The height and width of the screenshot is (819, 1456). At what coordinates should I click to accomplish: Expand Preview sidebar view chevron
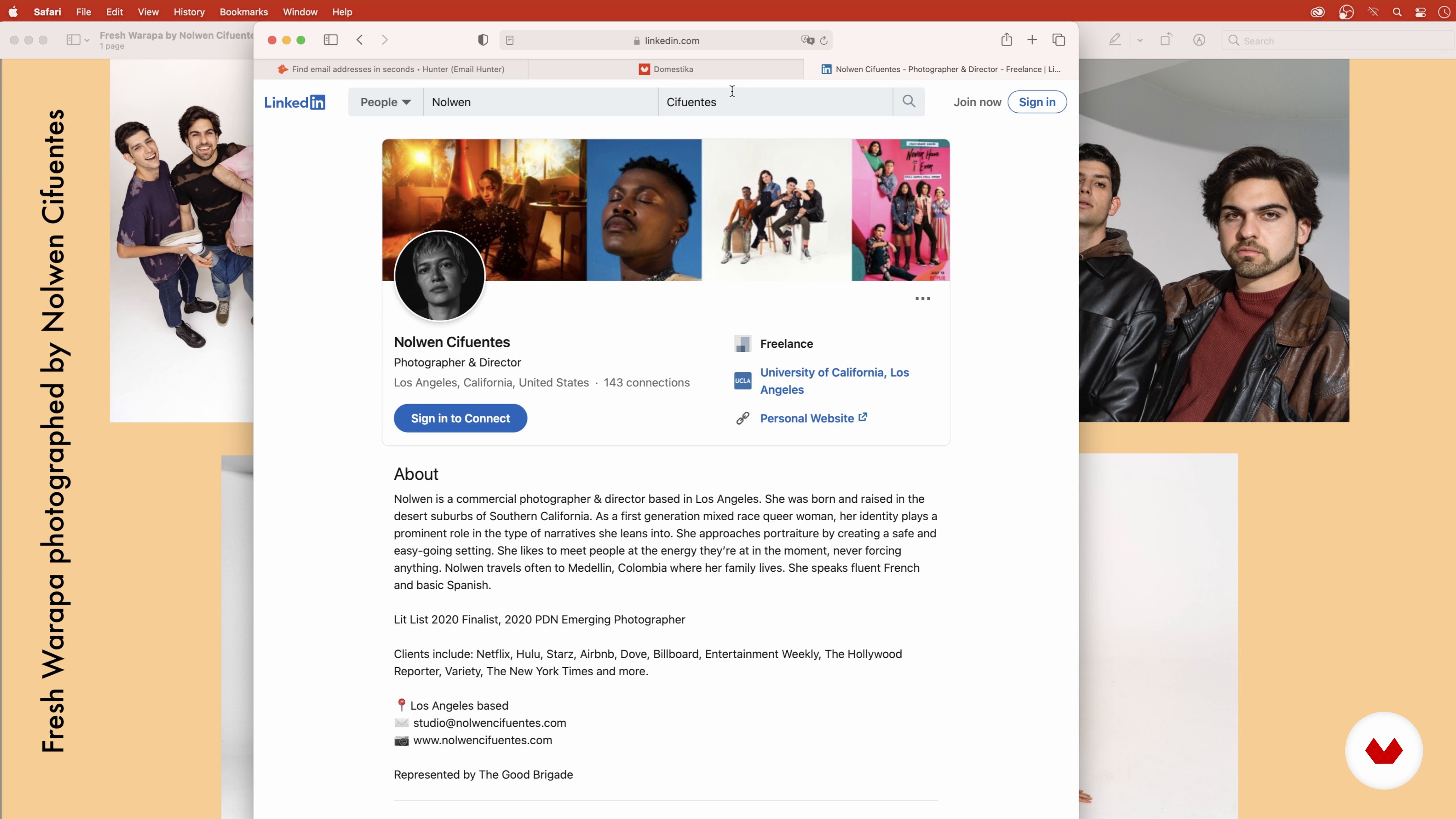(x=86, y=40)
